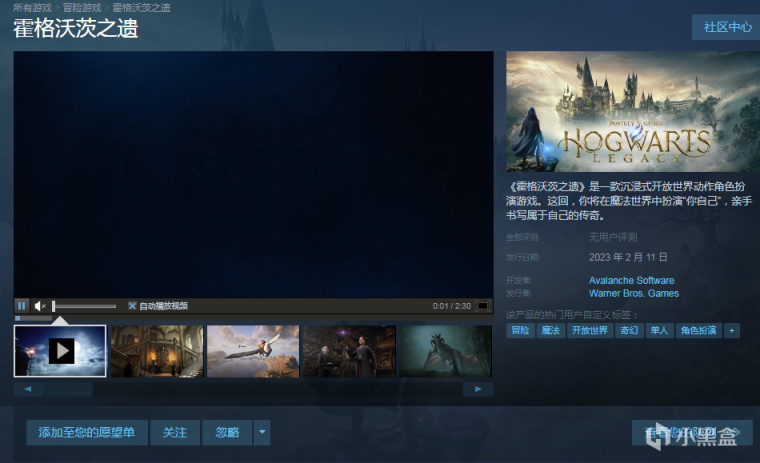Open Warner Bros. Games publisher link
This screenshot has height=463, width=760.
[634, 293]
